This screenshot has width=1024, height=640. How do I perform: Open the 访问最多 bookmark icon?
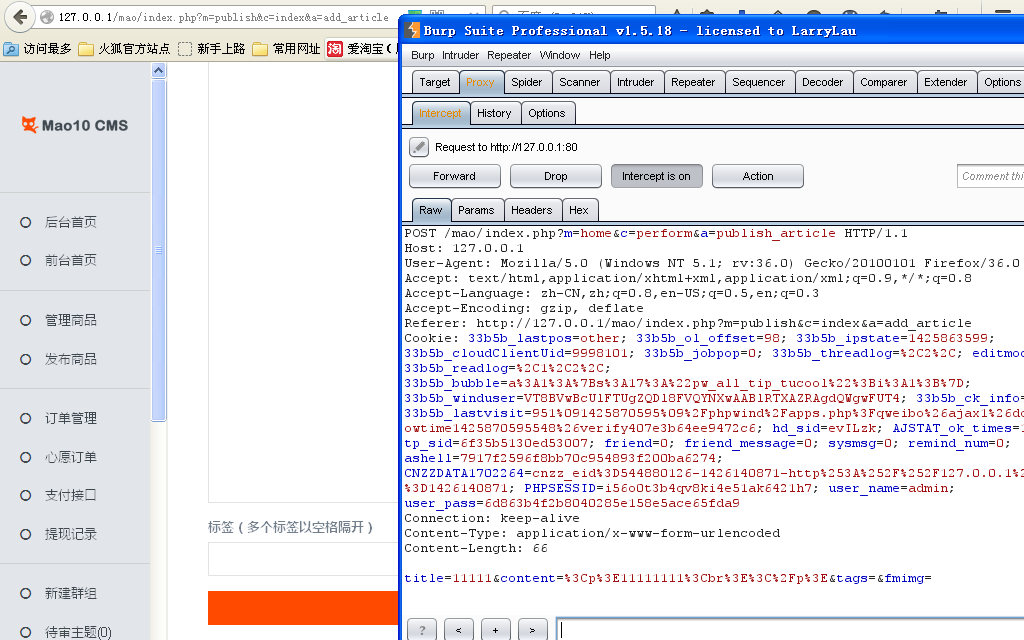click(10, 49)
